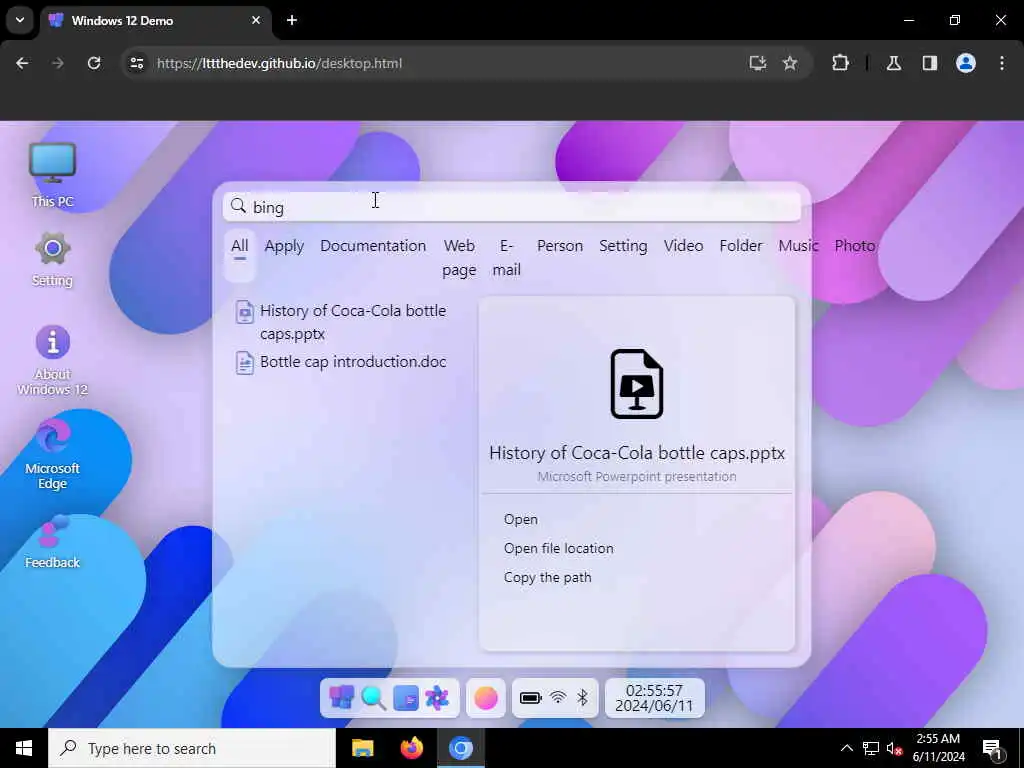Open the notification center icon
Image resolution: width=1024 pixels, height=768 pixels.
tap(993, 749)
